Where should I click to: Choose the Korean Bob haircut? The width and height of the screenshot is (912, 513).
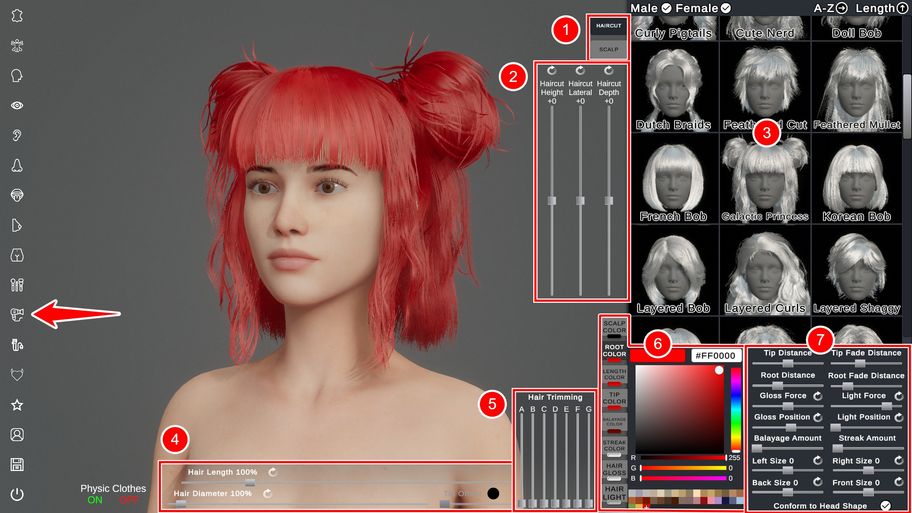[x=856, y=179]
